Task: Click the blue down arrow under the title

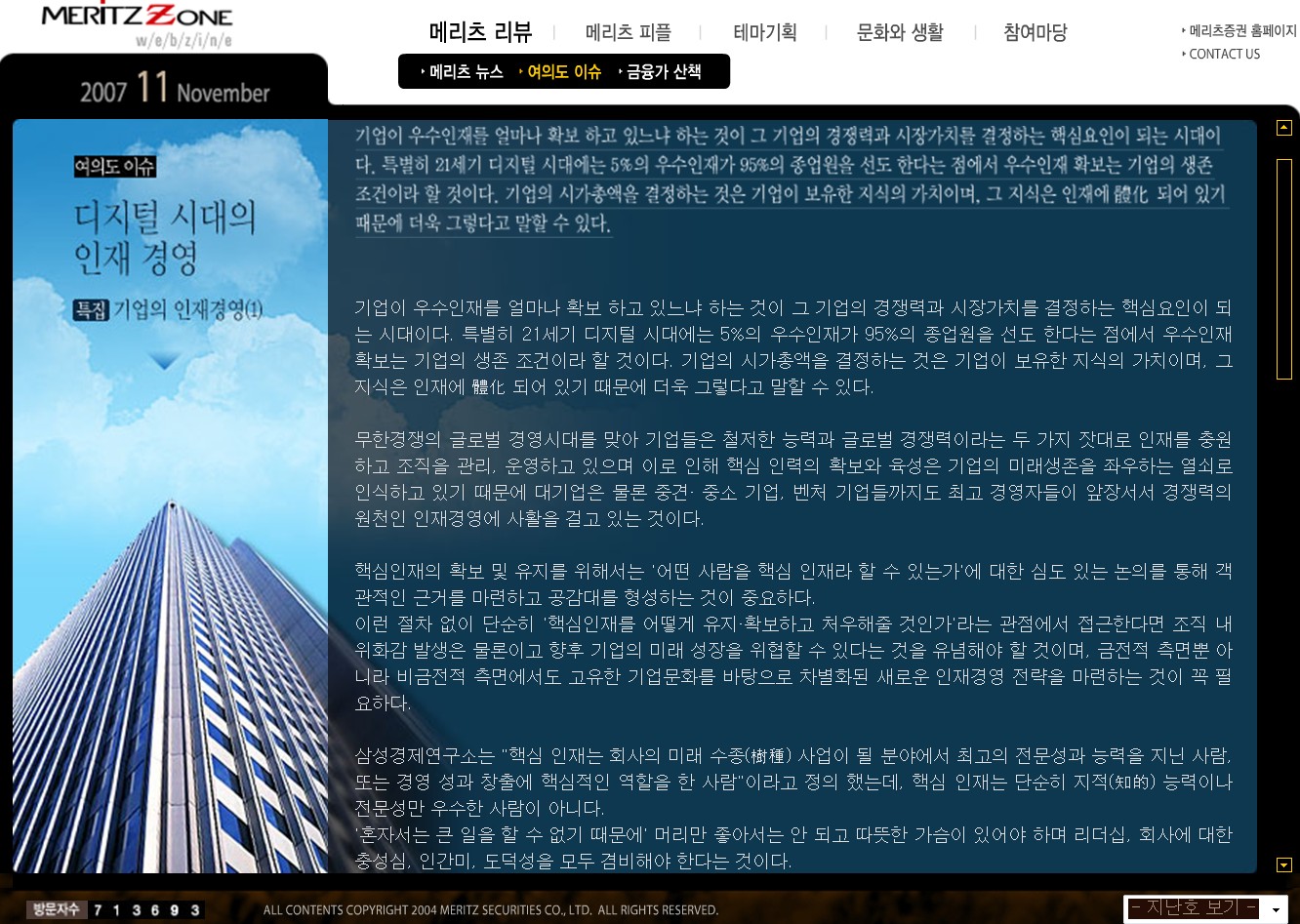Action: [x=165, y=362]
